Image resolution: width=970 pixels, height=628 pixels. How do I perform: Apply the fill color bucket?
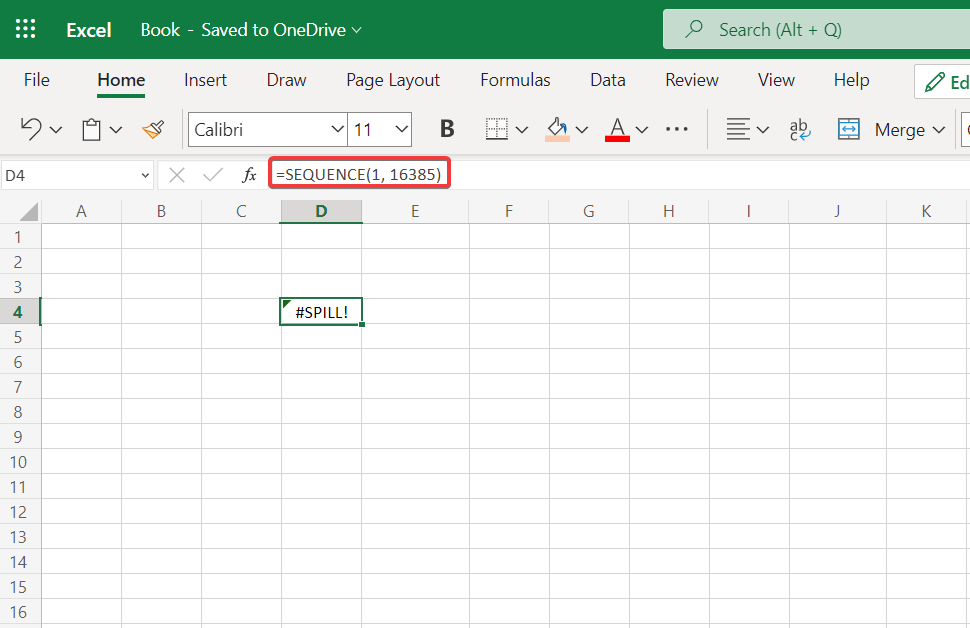click(x=557, y=129)
